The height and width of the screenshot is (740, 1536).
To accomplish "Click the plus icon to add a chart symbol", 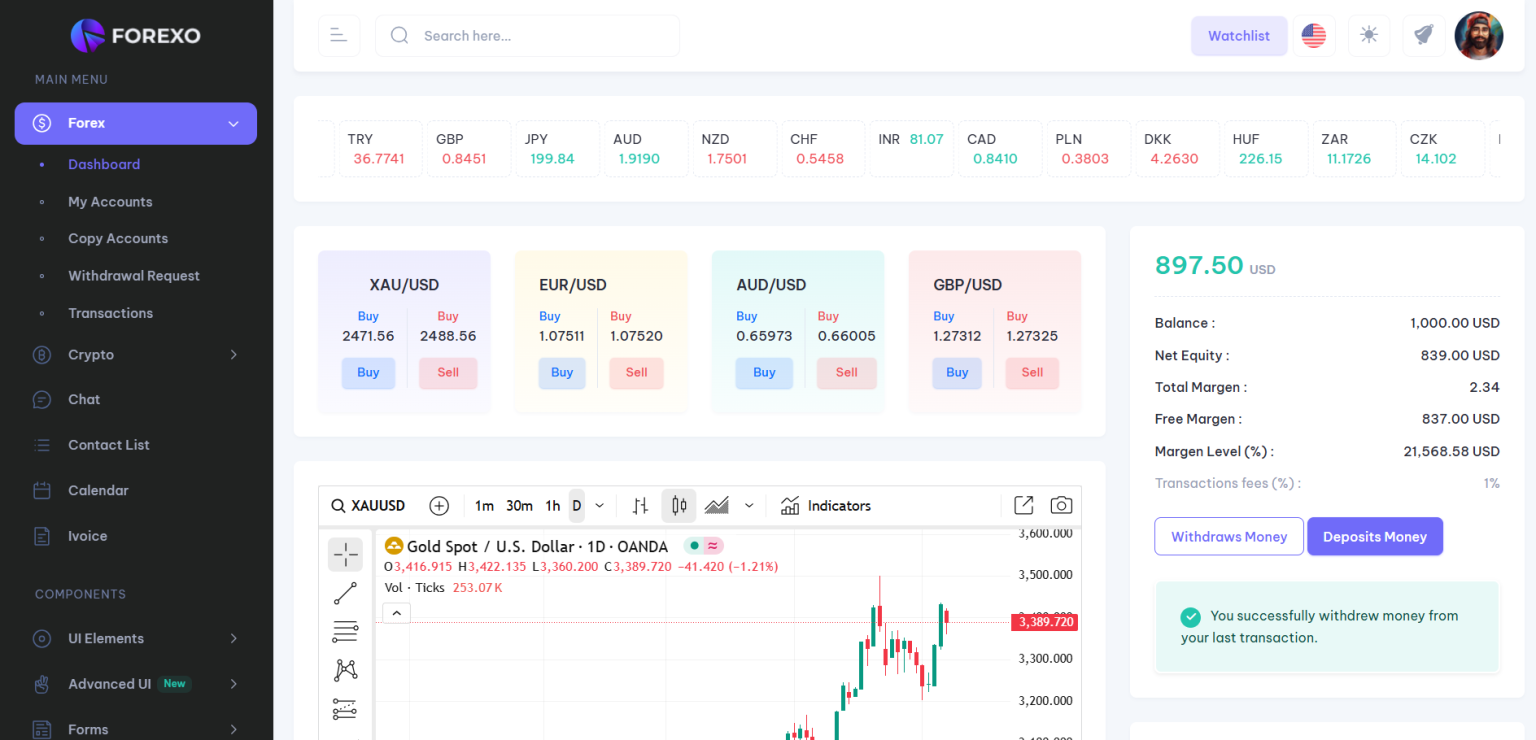I will click(439, 505).
